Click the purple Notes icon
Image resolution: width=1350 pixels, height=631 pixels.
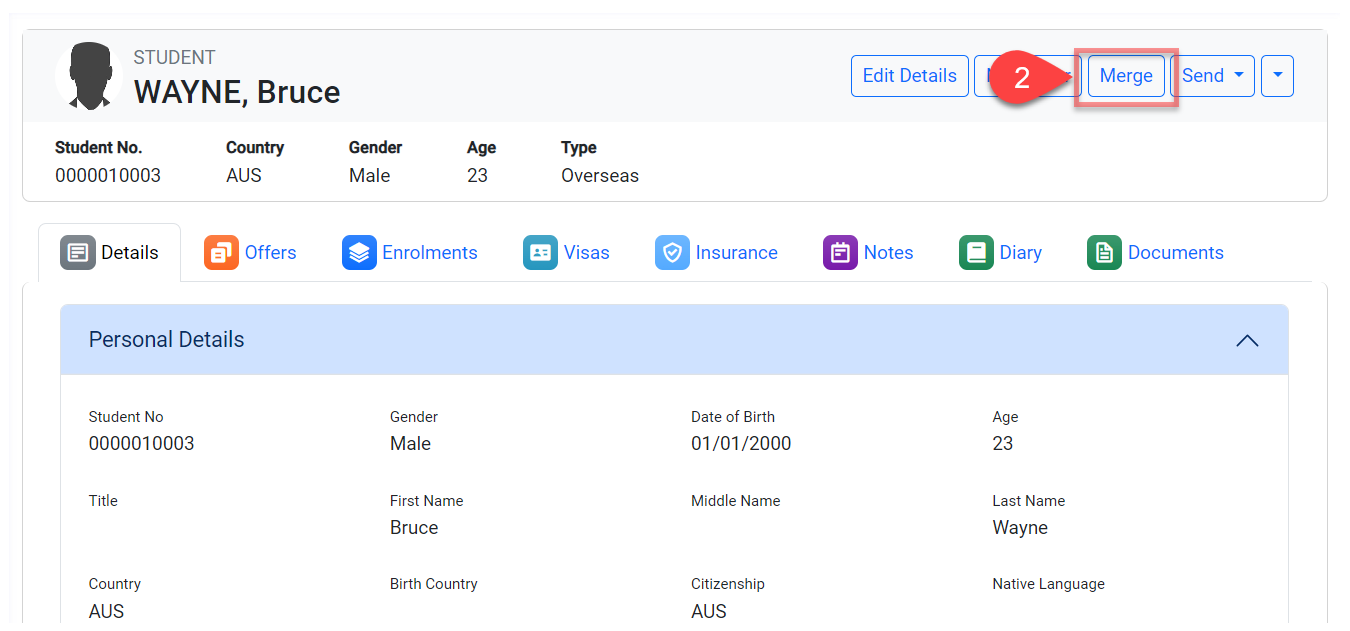[840, 253]
